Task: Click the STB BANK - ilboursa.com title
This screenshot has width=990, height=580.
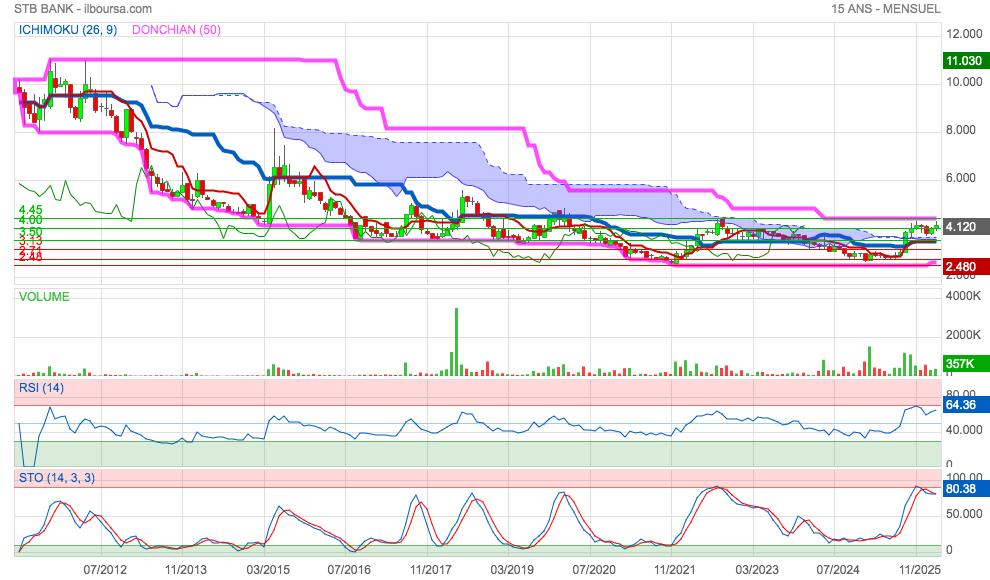Action: [x=83, y=9]
